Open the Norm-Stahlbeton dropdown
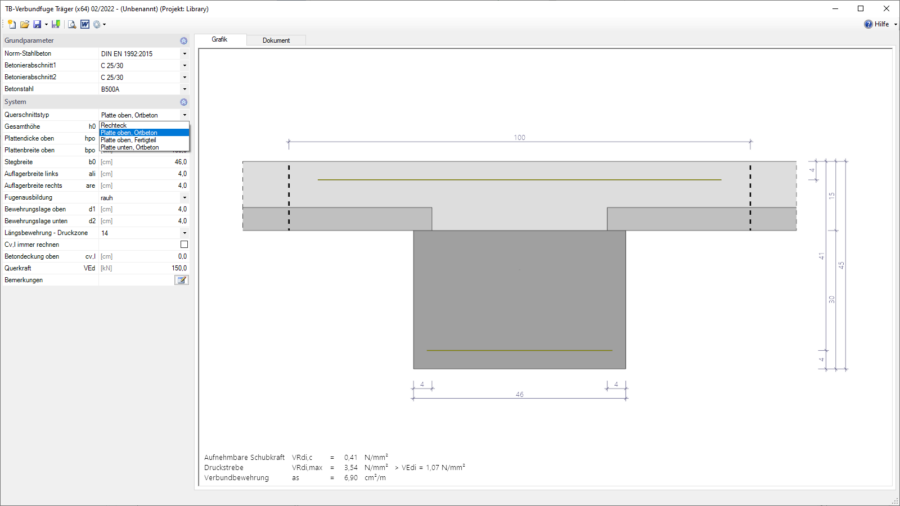This screenshot has height=506, width=900. (x=184, y=53)
